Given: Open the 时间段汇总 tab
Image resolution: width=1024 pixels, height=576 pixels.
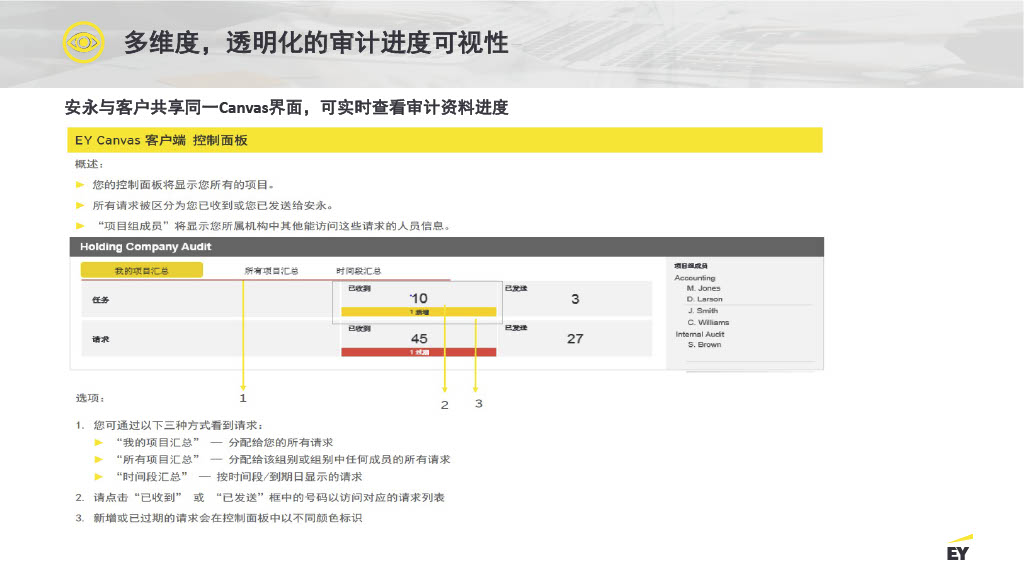Looking at the screenshot, I should point(359,270).
